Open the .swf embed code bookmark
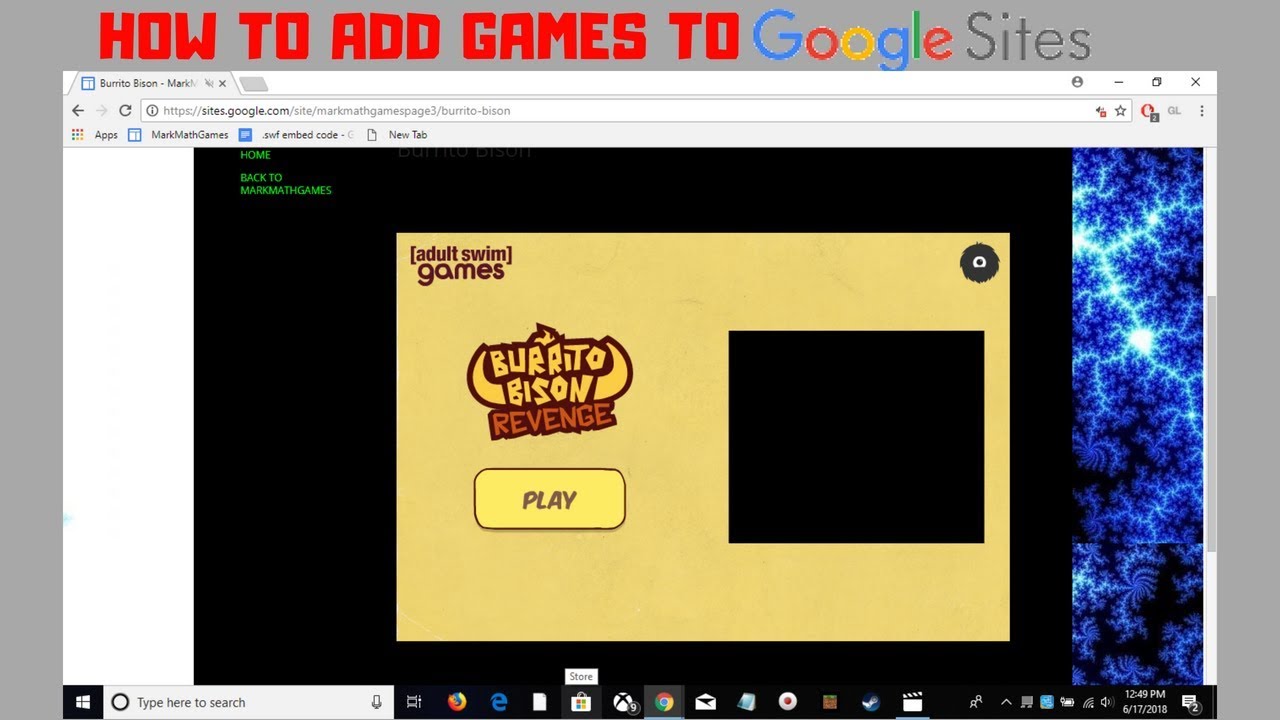The width and height of the screenshot is (1280, 720). [x=296, y=135]
